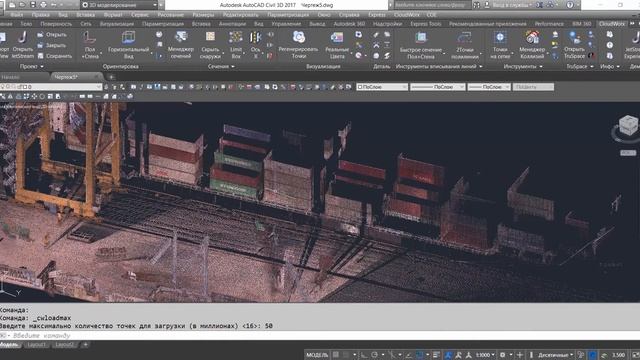Open the CloudWorx menu in menu bar
This screenshot has height=360, width=640.
coord(407,15)
